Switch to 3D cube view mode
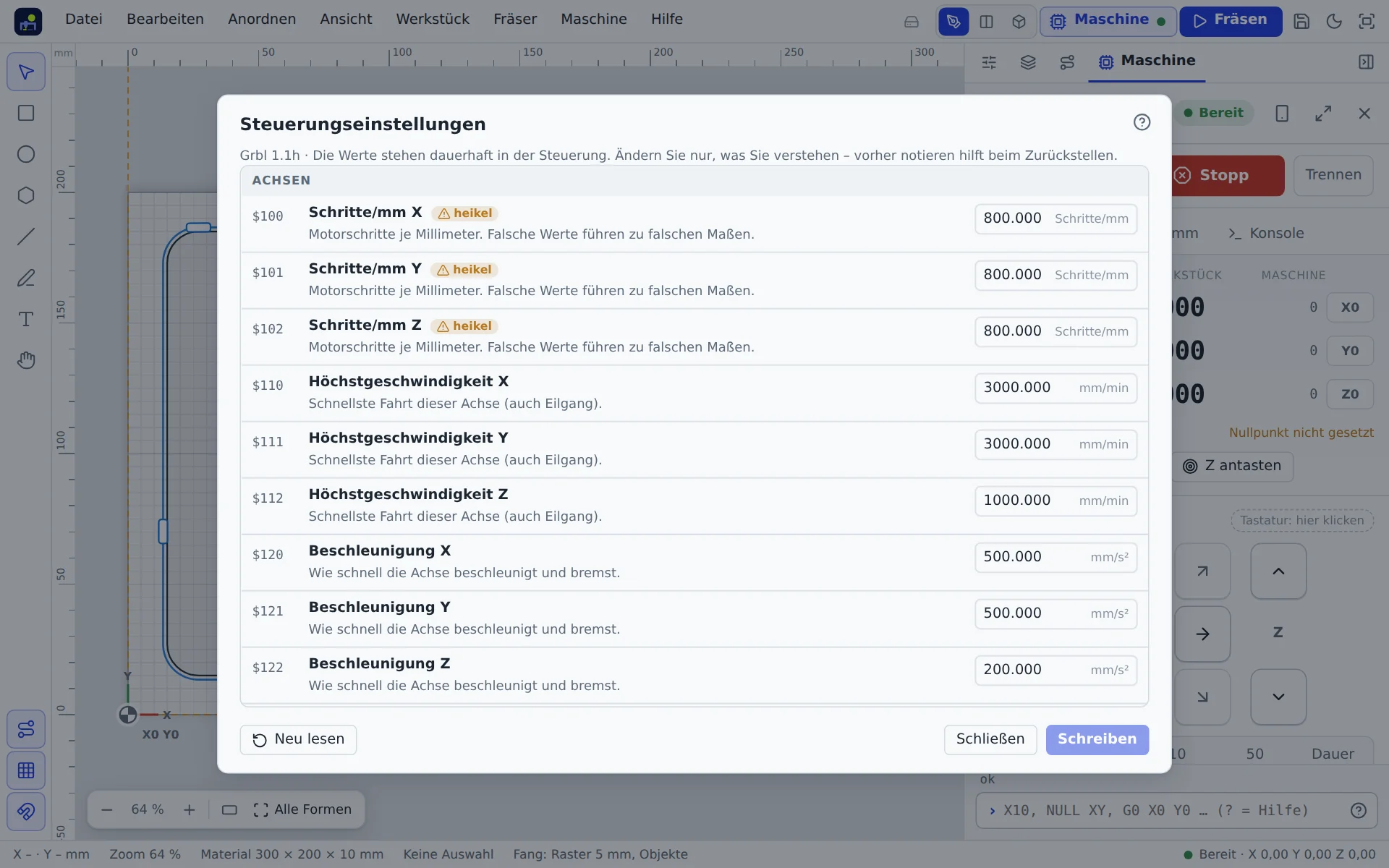 [x=1019, y=22]
